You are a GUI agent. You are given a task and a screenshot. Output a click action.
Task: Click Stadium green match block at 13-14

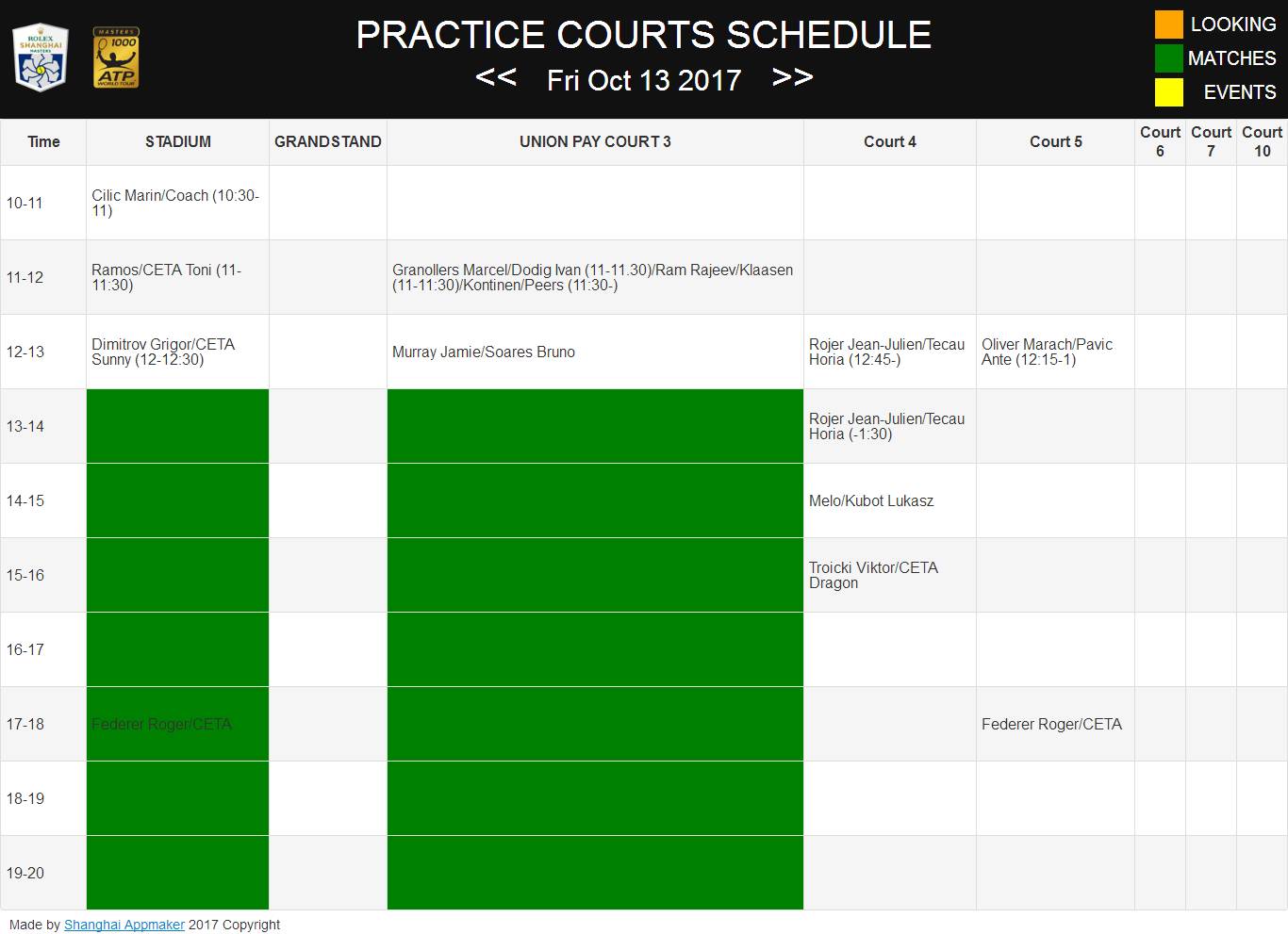pos(178,426)
